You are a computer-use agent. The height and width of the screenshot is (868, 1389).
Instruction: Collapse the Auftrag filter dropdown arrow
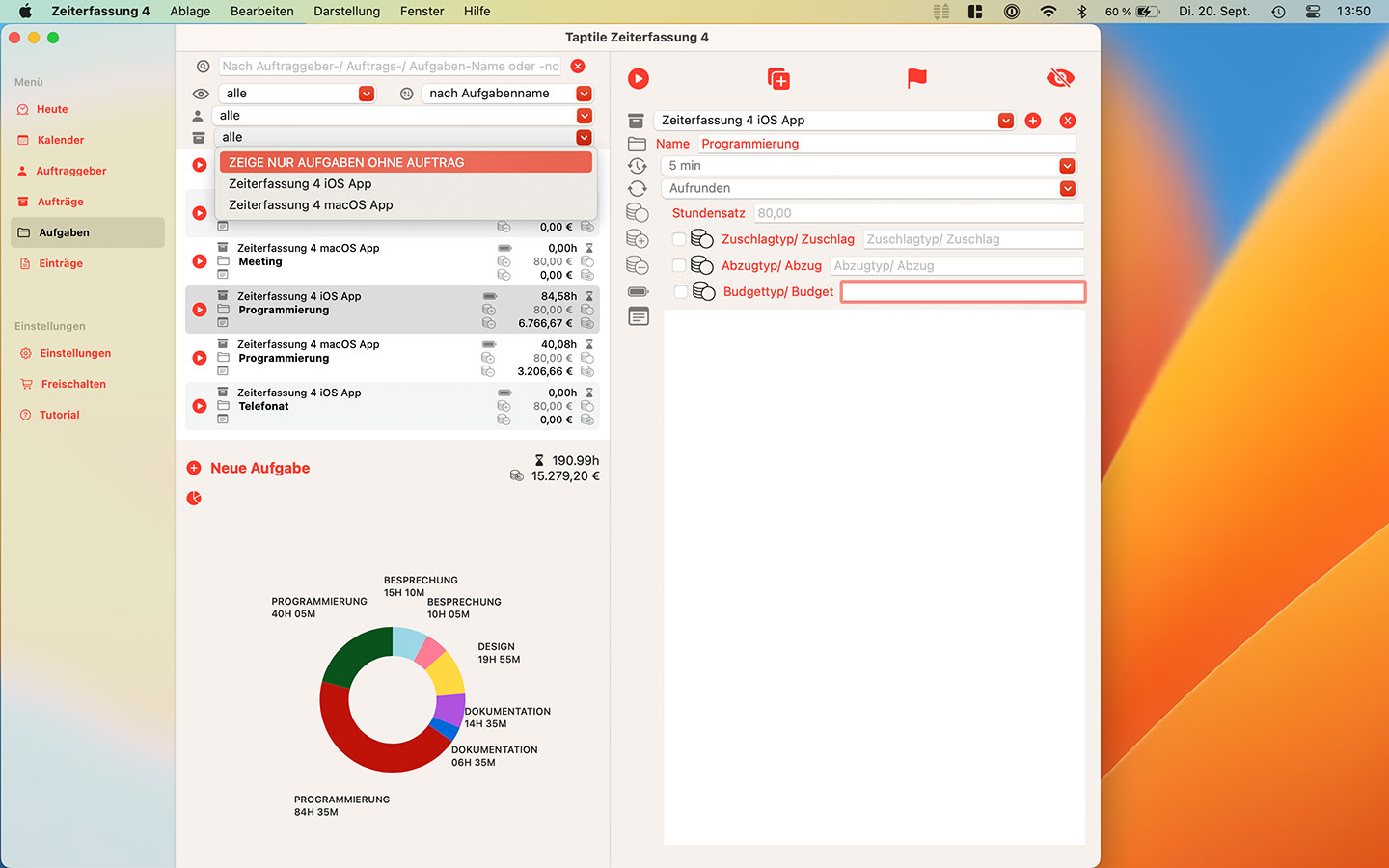[x=584, y=138]
